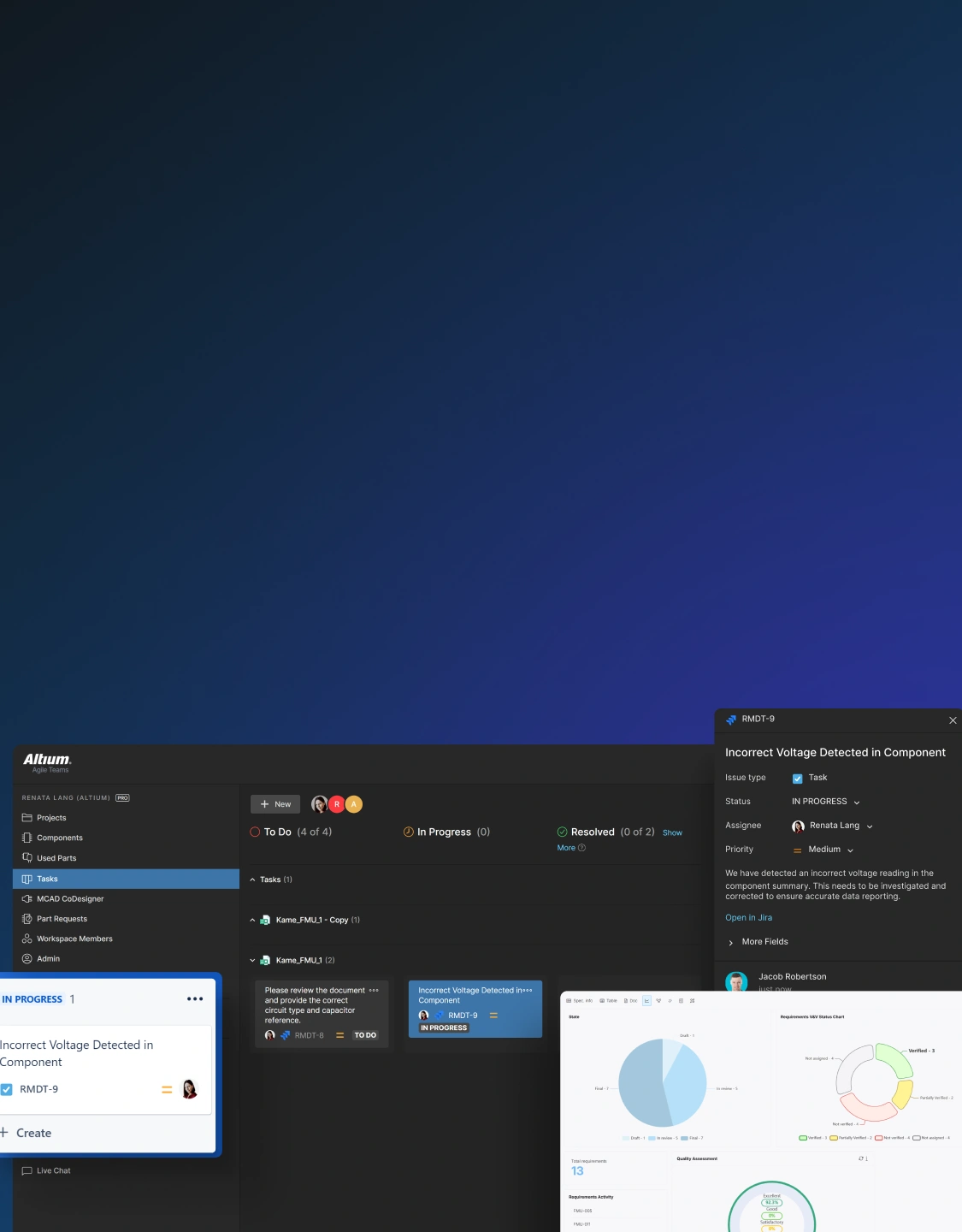Open MCAD CoDesigner in sidebar

[x=69, y=899]
